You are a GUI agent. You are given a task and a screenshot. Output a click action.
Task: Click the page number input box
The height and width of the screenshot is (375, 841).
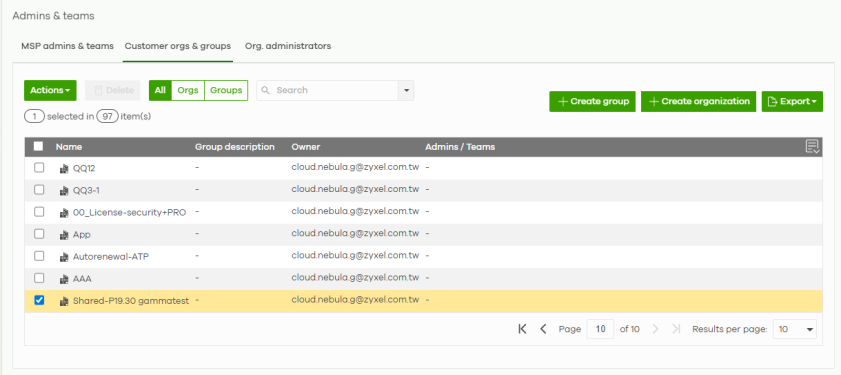click(600, 329)
